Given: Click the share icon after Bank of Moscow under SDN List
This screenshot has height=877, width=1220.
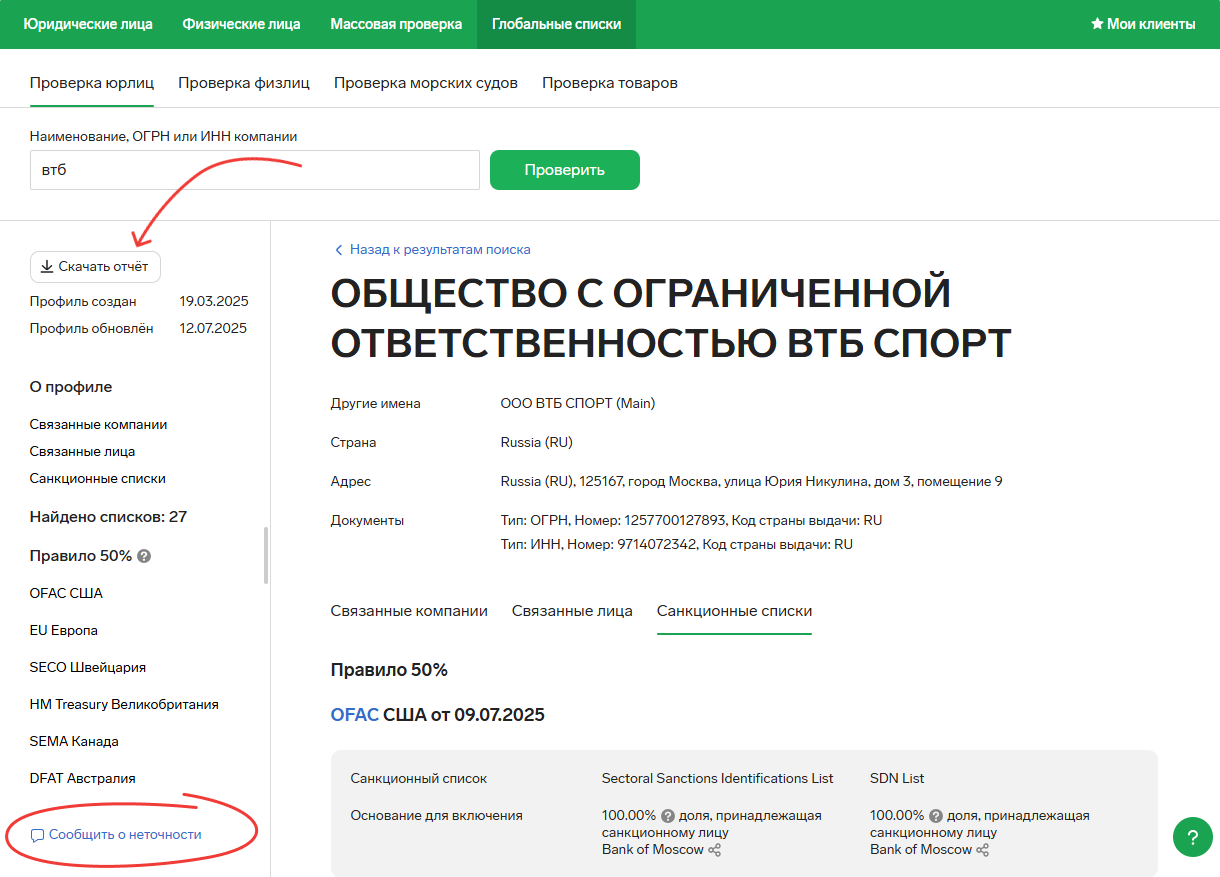Looking at the screenshot, I should [x=983, y=850].
